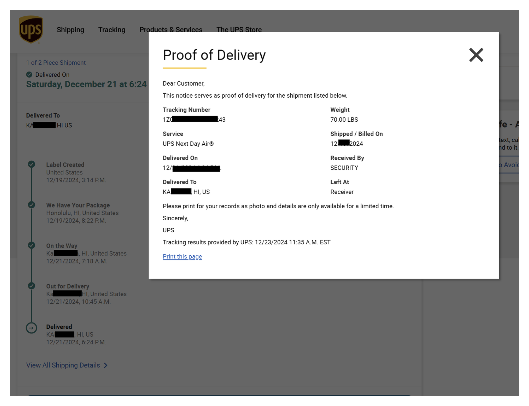Screen dimensions: 529x406
Task: Click the Delivered progress circle icon
Action: coord(31,328)
